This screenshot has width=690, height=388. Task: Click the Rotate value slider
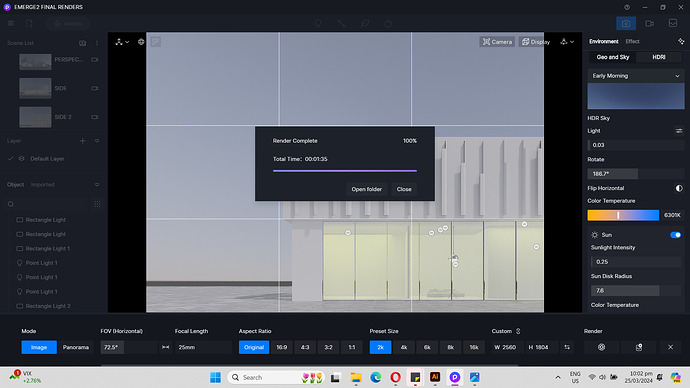pos(635,174)
